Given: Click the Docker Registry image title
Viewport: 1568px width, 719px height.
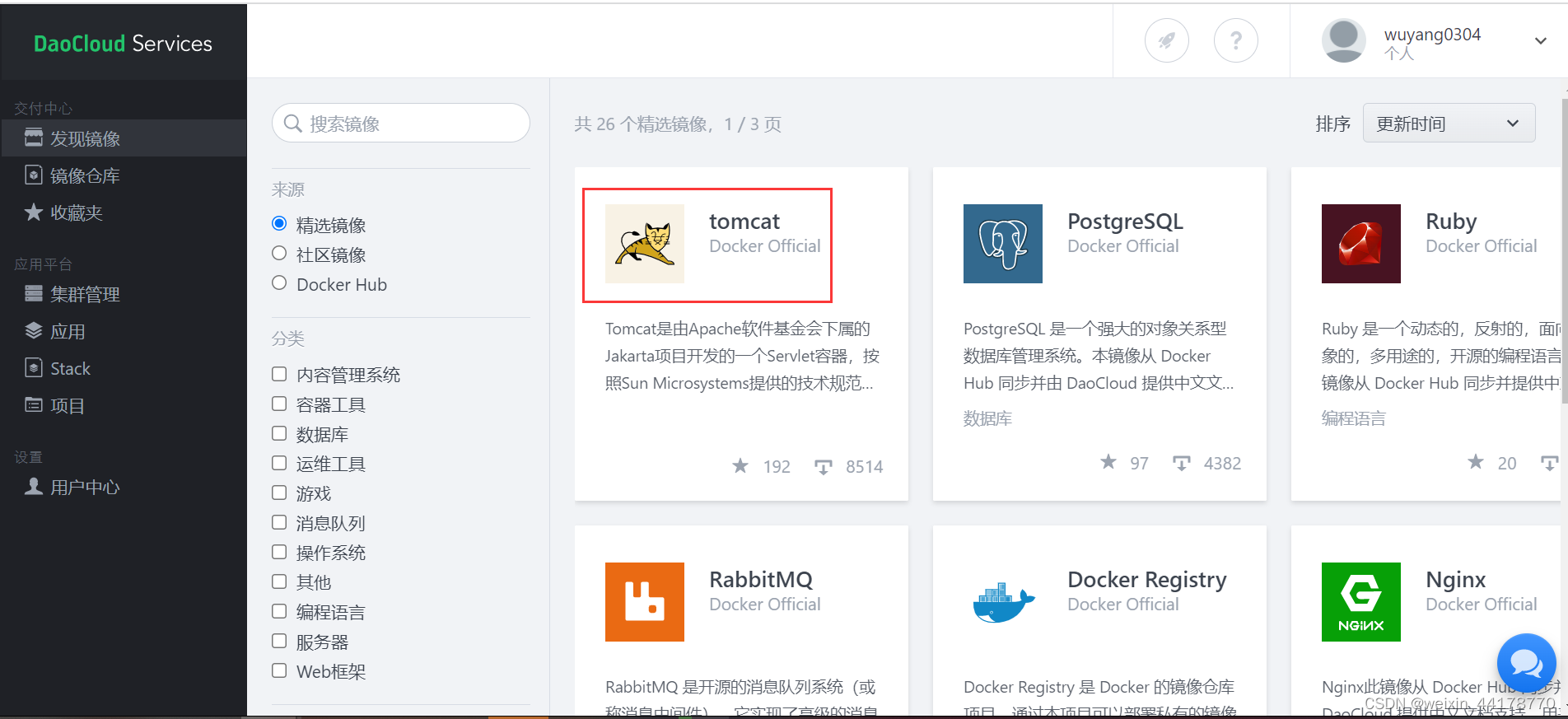Looking at the screenshot, I should (1147, 580).
